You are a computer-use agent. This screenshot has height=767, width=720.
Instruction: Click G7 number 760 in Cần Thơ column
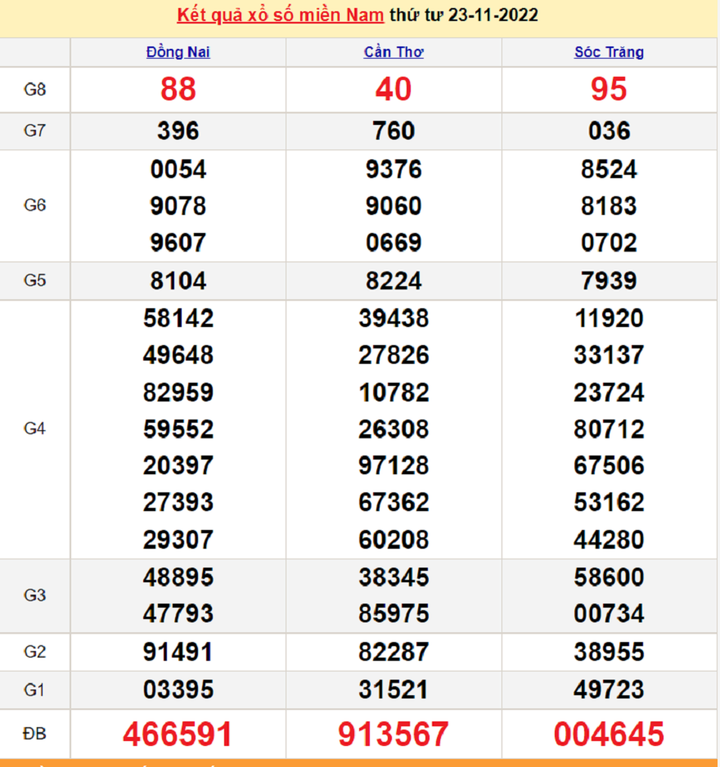(393, 131)
